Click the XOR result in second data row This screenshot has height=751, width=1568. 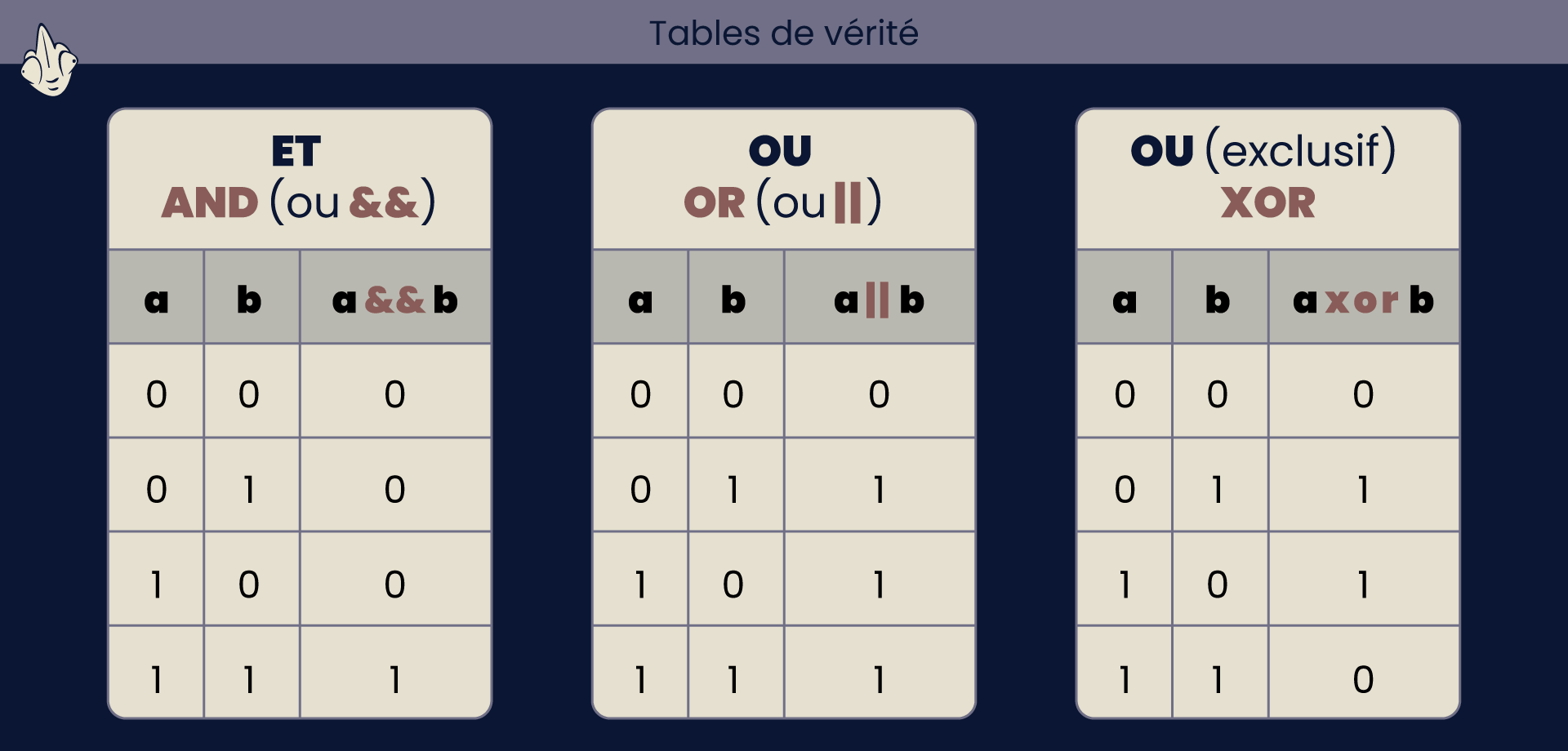tap(1363, 490)
